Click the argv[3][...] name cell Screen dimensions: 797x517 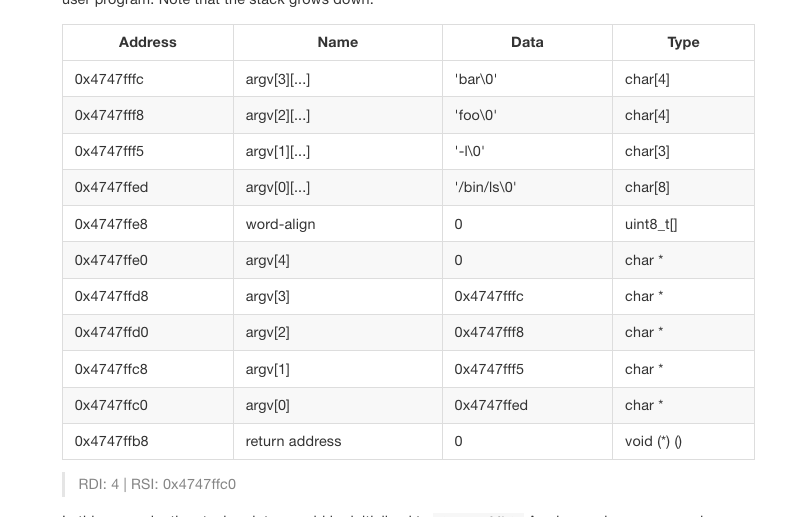(x=278, y=79)
